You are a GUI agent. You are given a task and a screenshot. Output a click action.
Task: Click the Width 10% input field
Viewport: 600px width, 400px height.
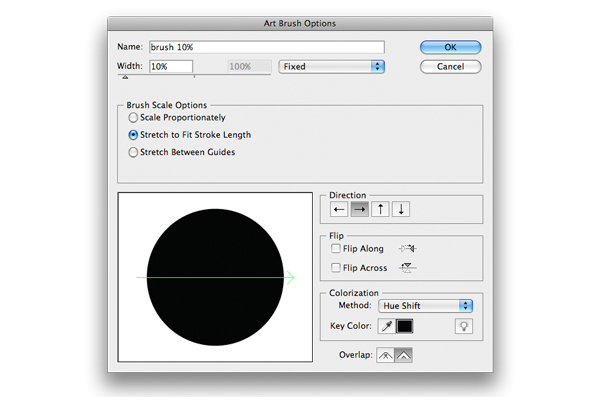(x=171, y=67)
